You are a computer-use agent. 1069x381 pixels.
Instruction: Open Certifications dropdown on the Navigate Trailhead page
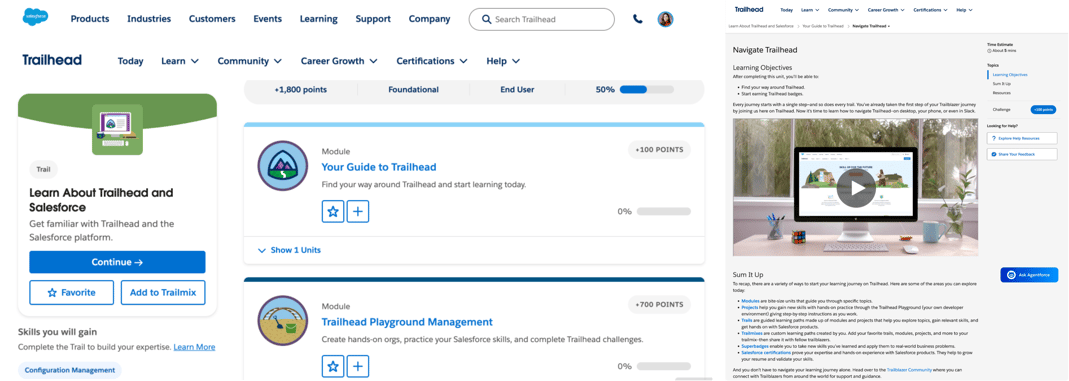931,10
